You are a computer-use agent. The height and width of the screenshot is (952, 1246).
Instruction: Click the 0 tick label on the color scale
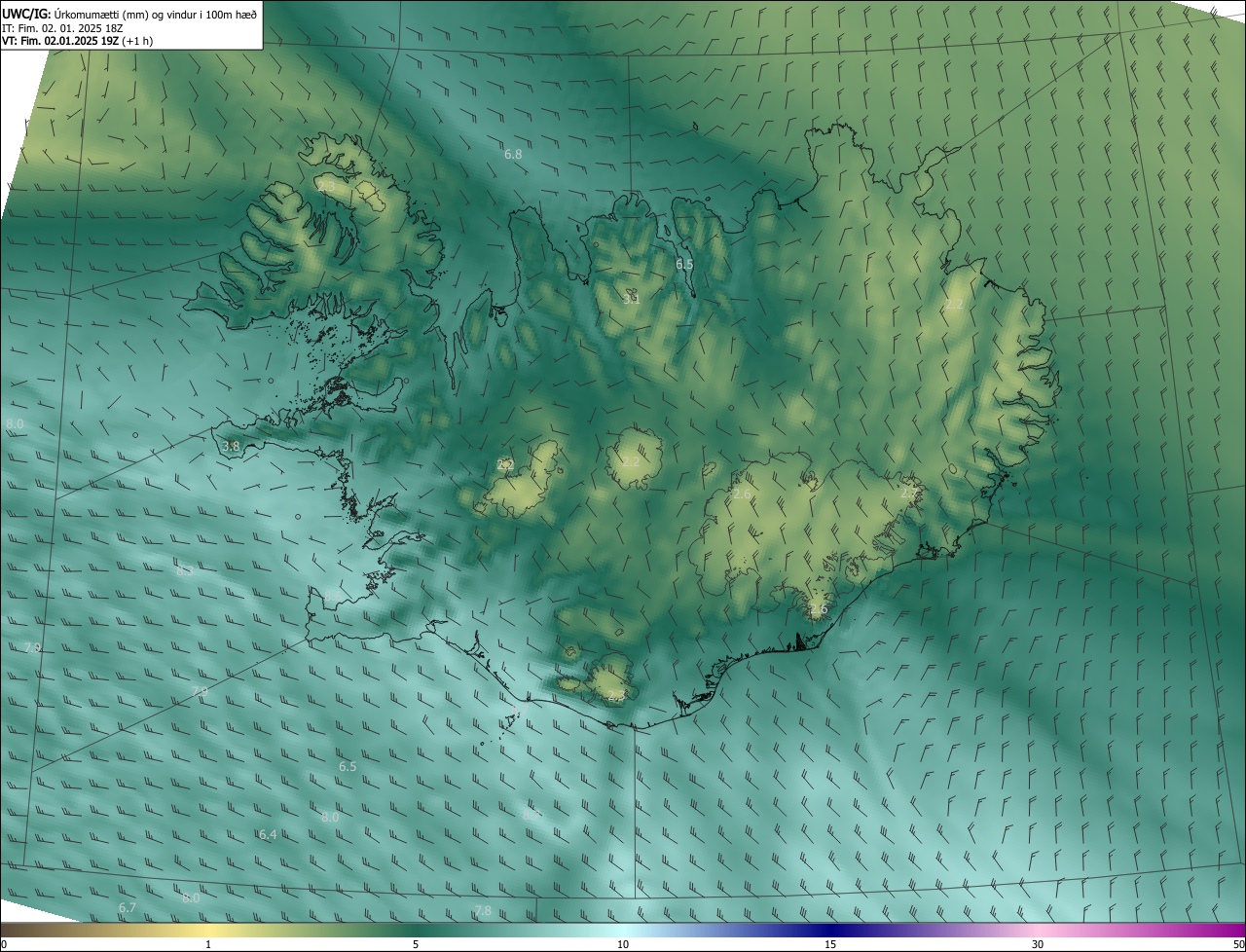click(x=4, y=944)
